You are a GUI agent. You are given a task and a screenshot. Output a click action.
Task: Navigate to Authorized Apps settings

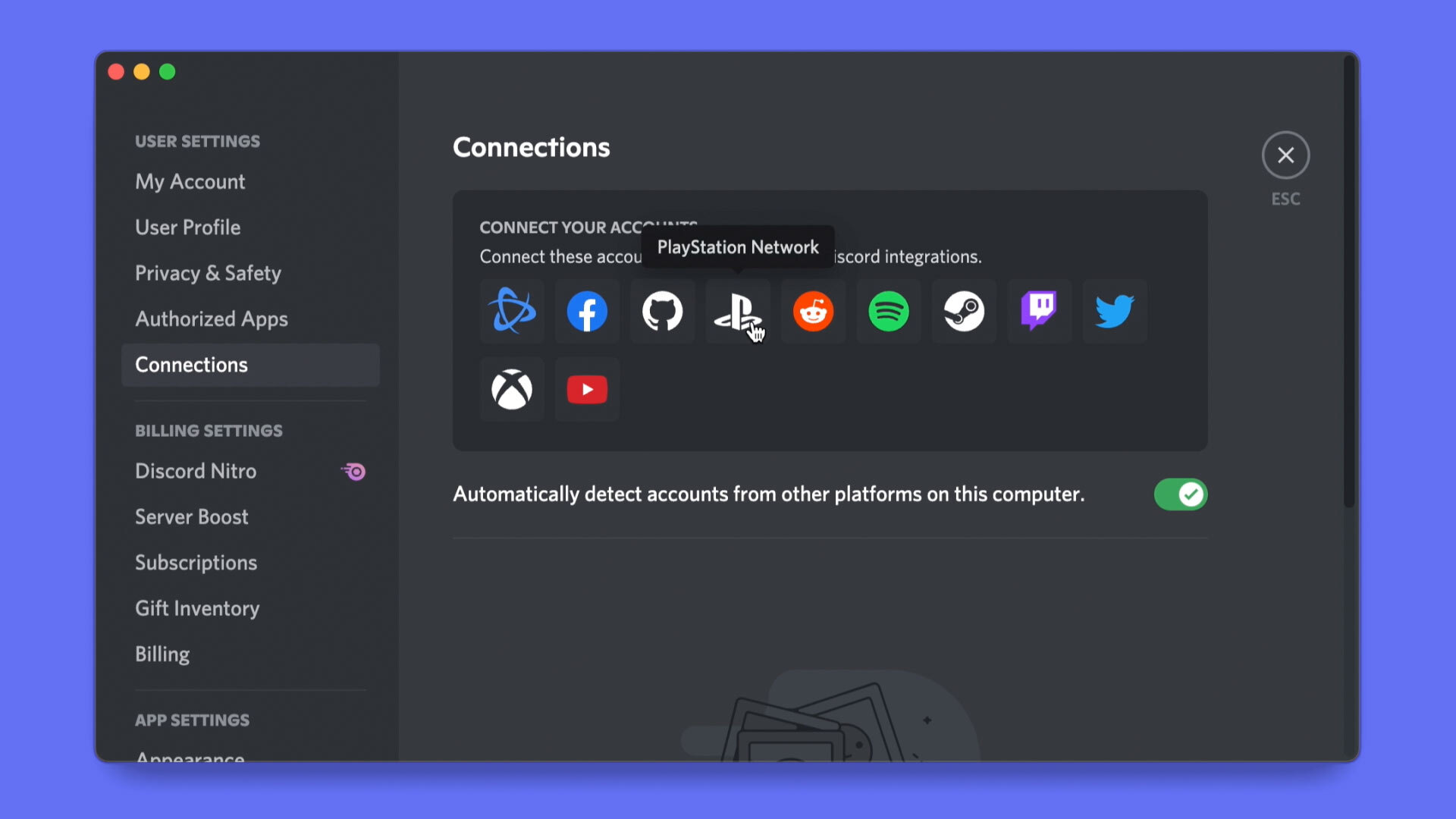tap(212, 318)
